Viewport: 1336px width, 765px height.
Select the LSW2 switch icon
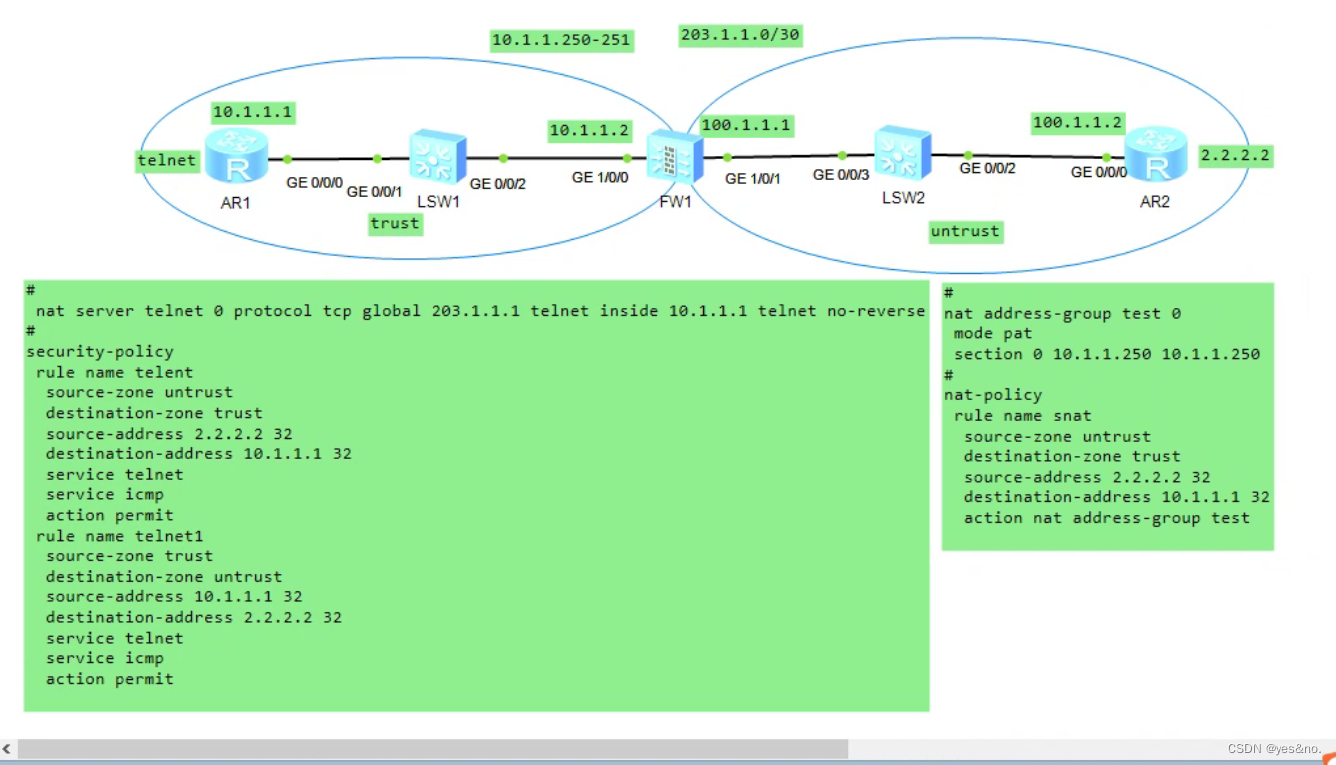pos(903,154)
